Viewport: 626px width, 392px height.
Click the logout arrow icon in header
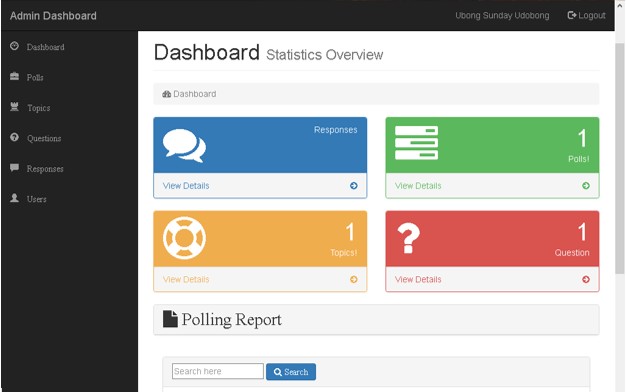click(x=572, y=15)
